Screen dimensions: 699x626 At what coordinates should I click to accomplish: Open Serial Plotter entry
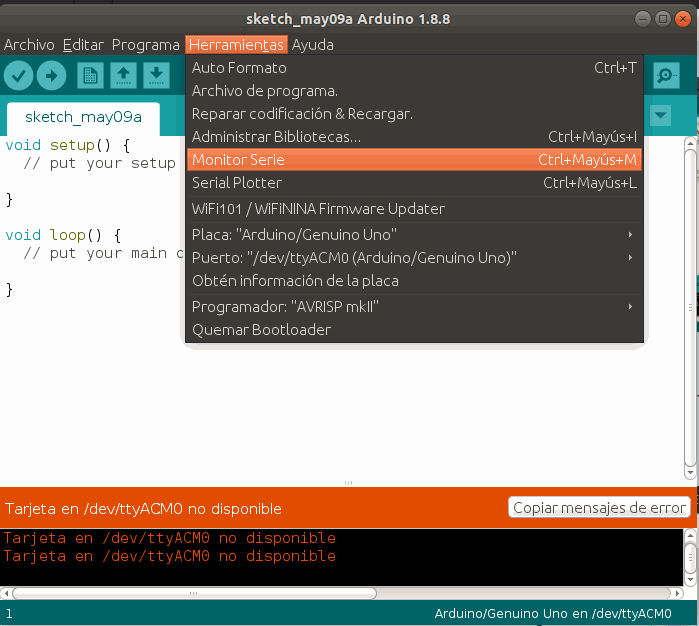coord(414,183)
